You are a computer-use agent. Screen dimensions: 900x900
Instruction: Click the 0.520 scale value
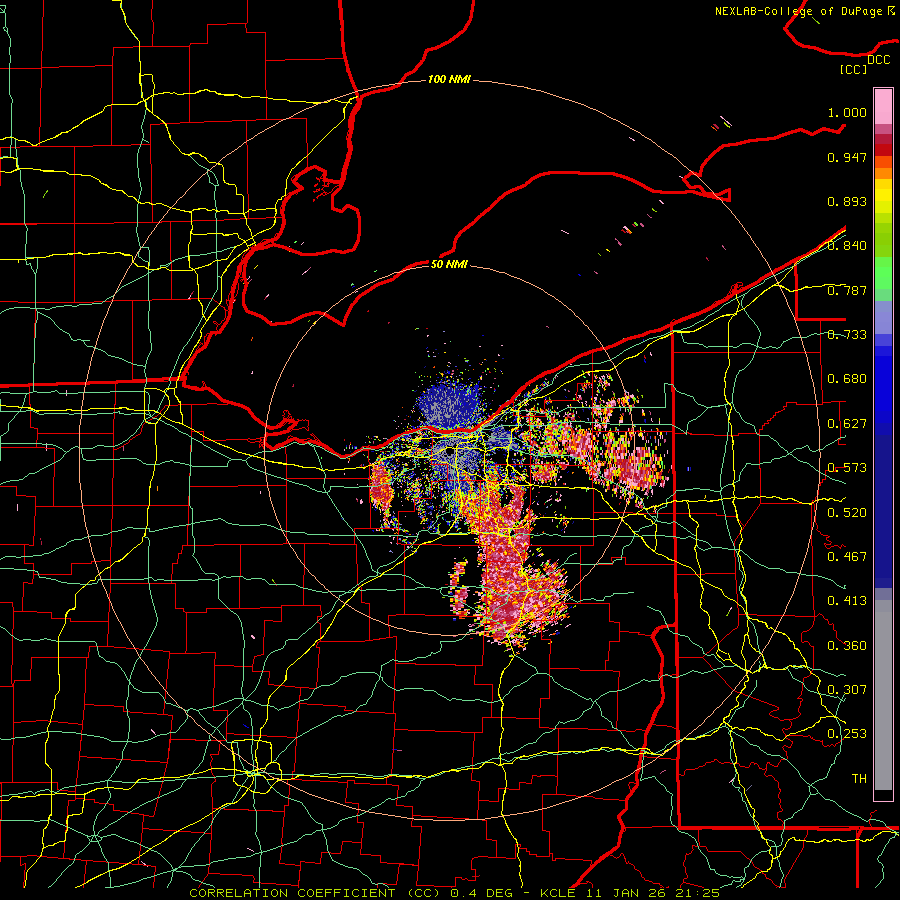pyautogui.click(x=847, y=513)
